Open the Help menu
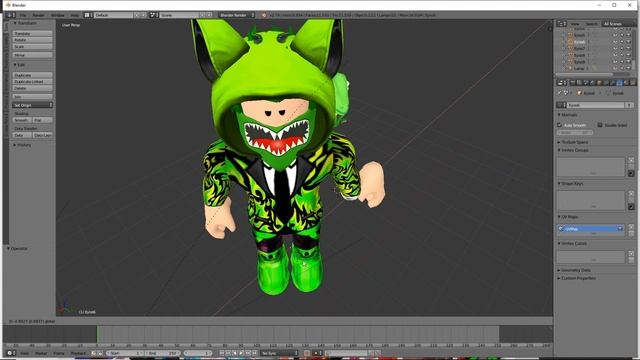This screenshot has height=360, width=640. point(75,15)
